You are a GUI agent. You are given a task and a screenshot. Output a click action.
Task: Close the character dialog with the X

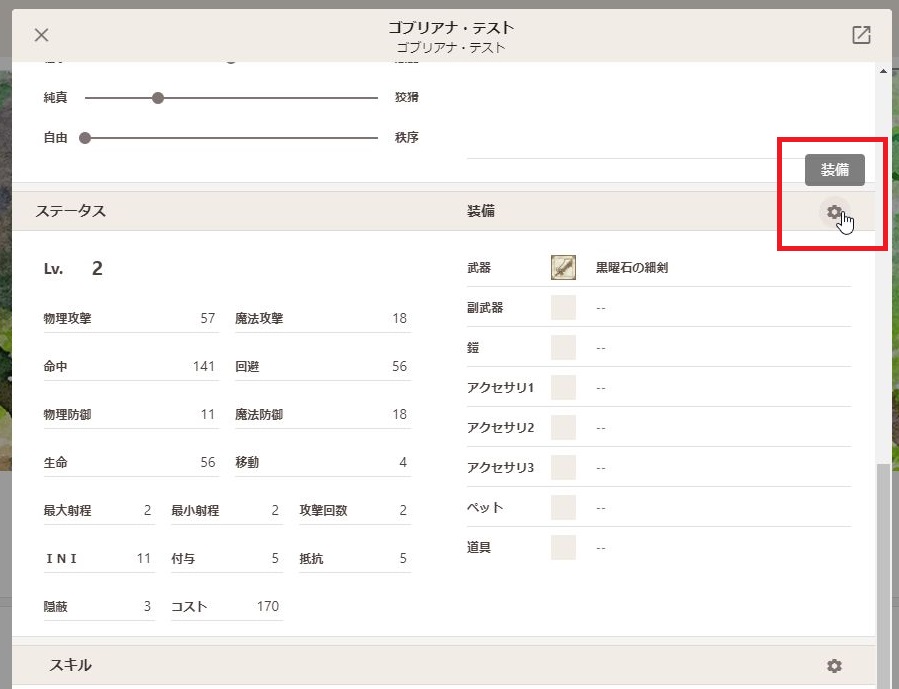click(x=41, y=35)
